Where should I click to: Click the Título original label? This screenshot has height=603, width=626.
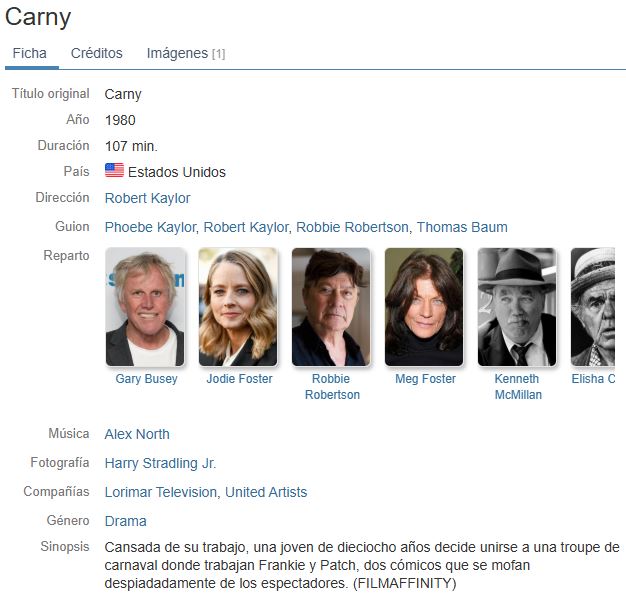tap(50, 93)
